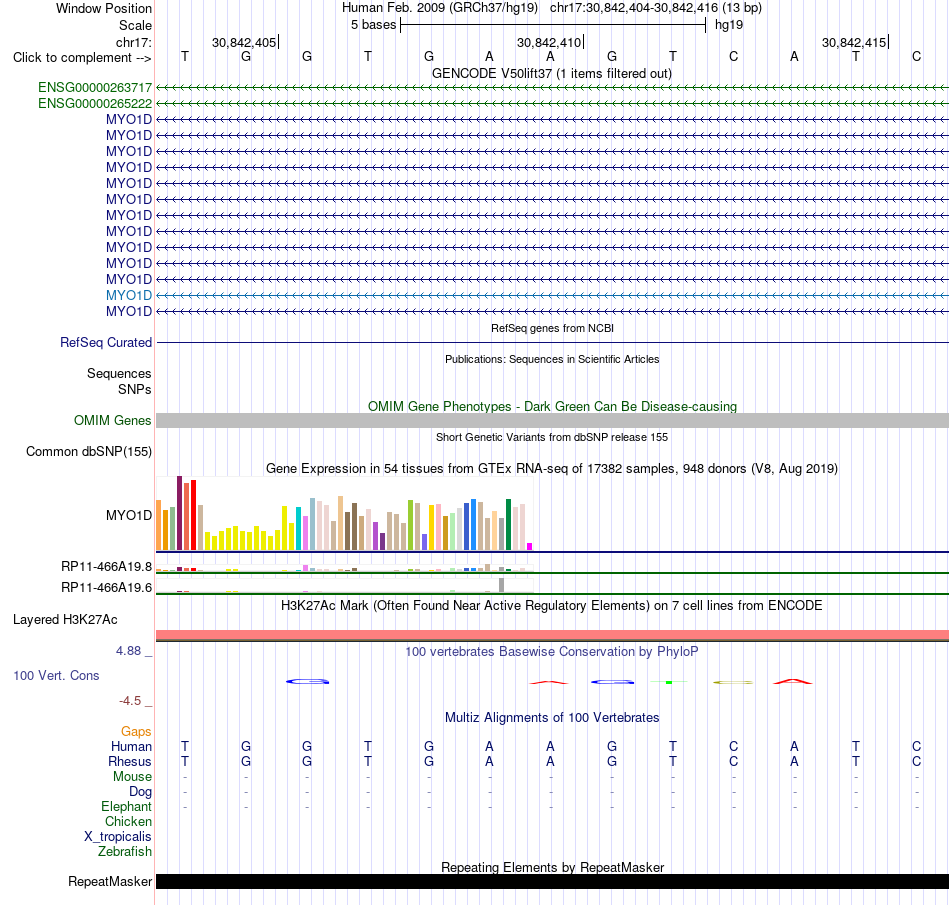Open 'RefSeq genes from NCBI' track title
Viewport: 950px width, 905px height.
tap(552, 328)
